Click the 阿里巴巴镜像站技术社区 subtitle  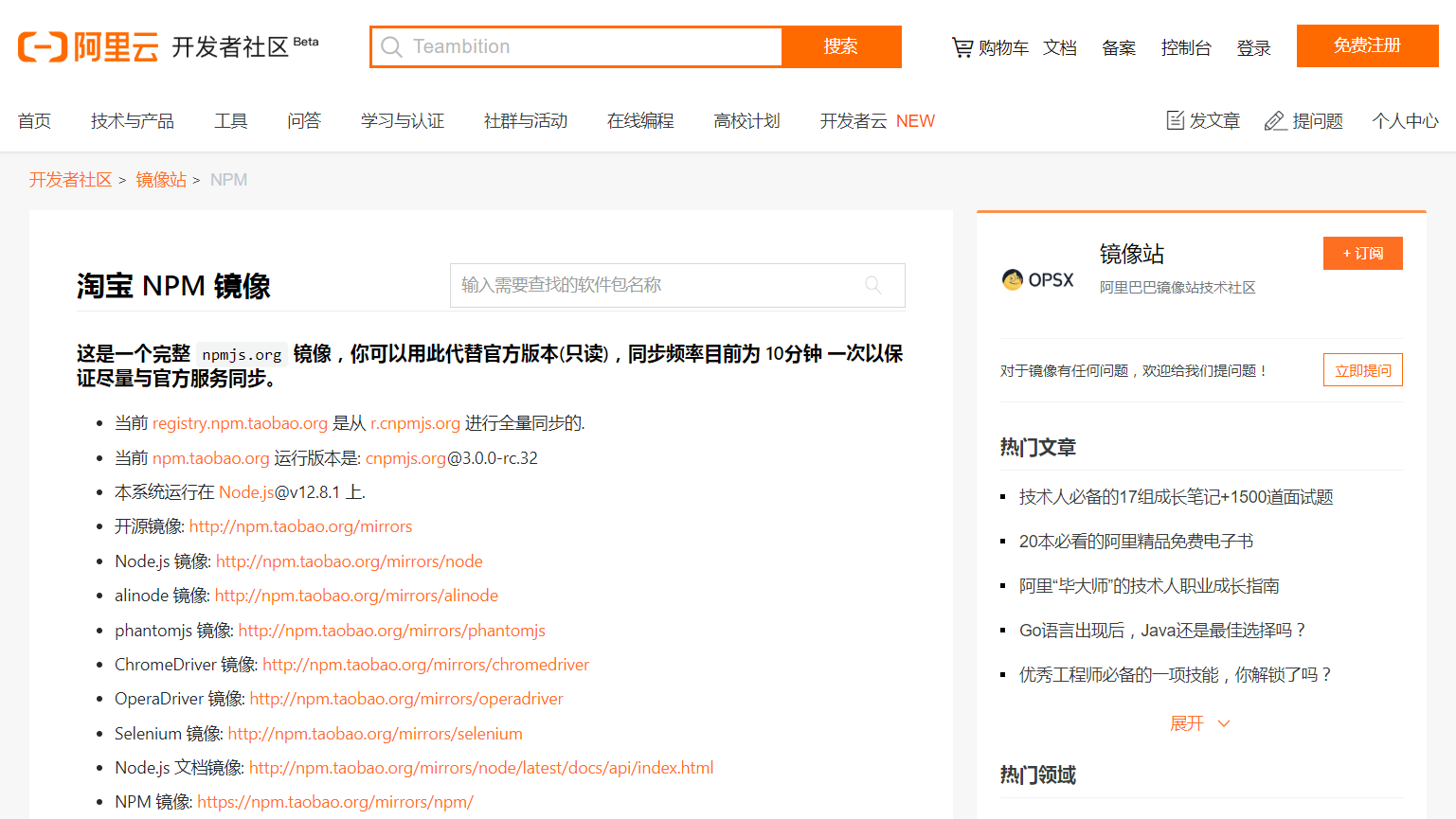[1177, 288]
